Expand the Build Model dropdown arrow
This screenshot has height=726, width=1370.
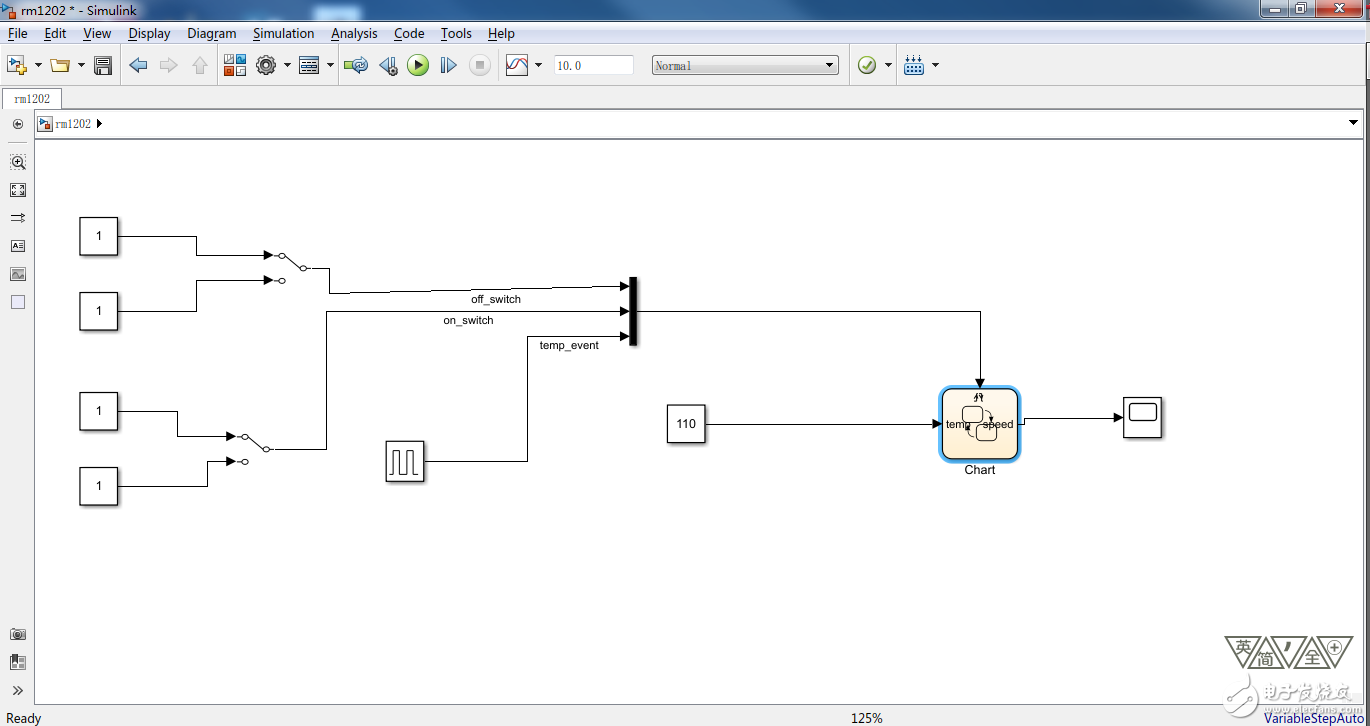click(x=935, y=66)
